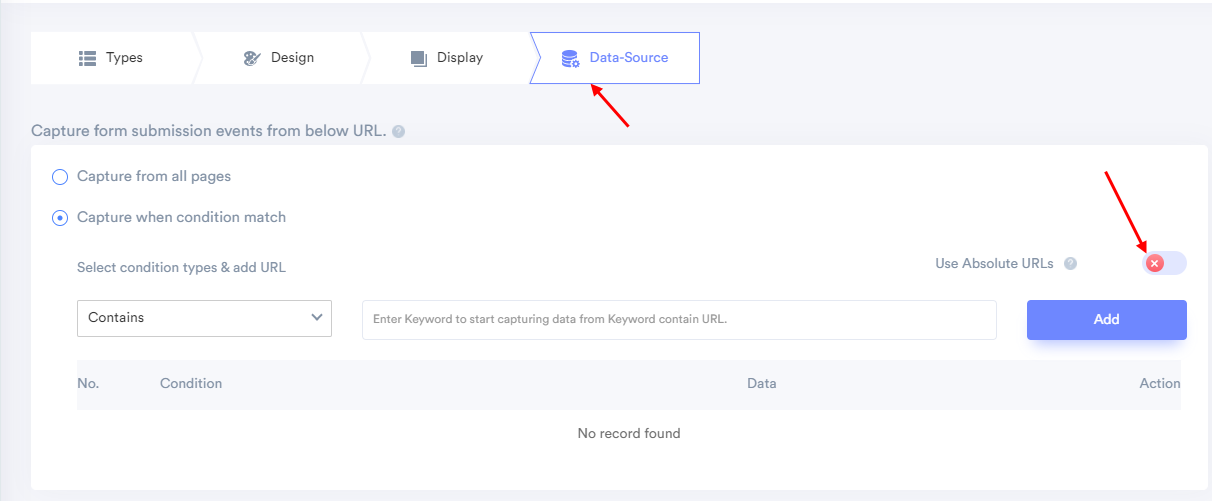Click the chevron arrow of Contains dropdown

click(317, 318)
